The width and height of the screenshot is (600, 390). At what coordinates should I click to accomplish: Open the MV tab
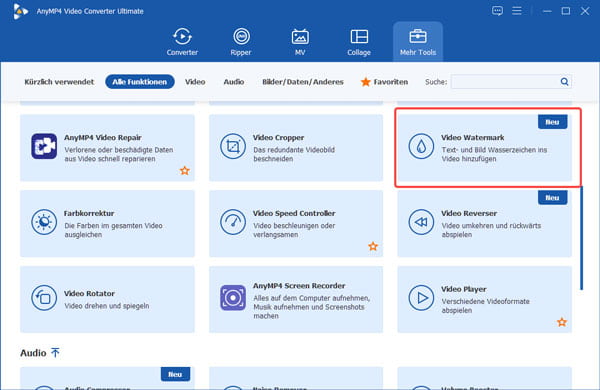coord(300,42)
